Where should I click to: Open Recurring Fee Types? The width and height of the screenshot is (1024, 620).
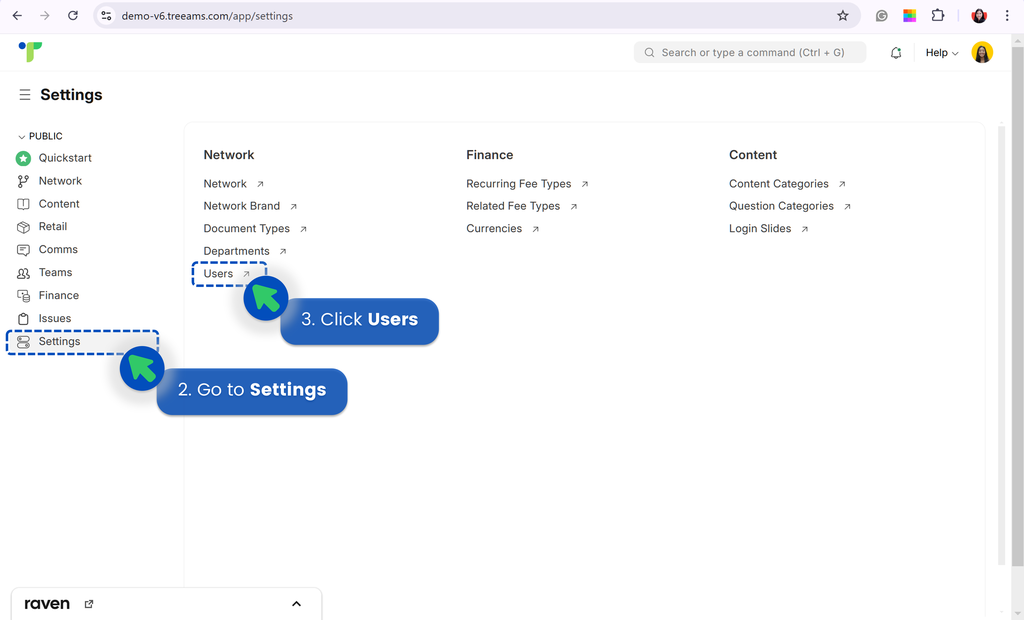coord(518,183)
